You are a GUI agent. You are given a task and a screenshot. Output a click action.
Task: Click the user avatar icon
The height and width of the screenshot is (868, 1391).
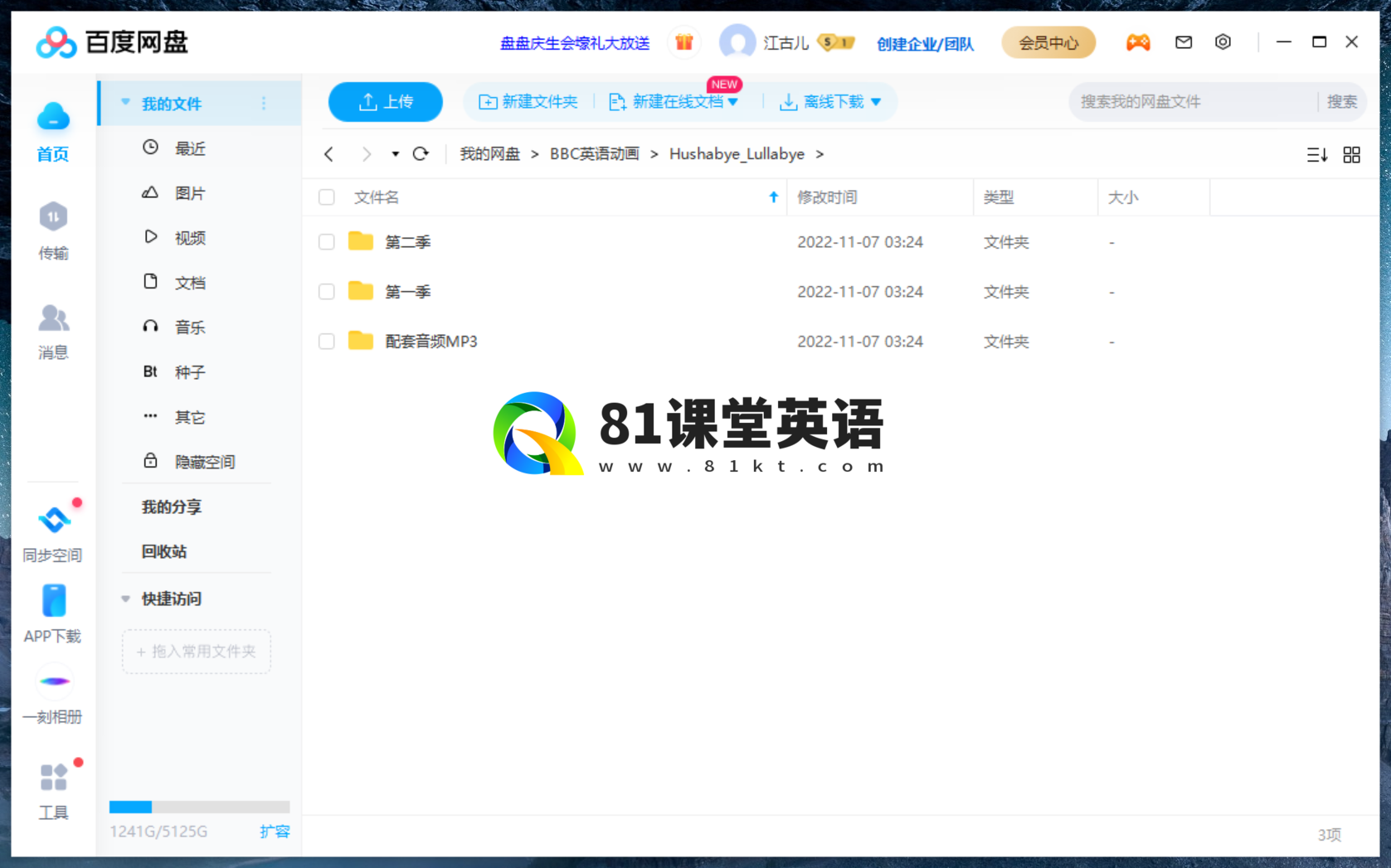737,42
